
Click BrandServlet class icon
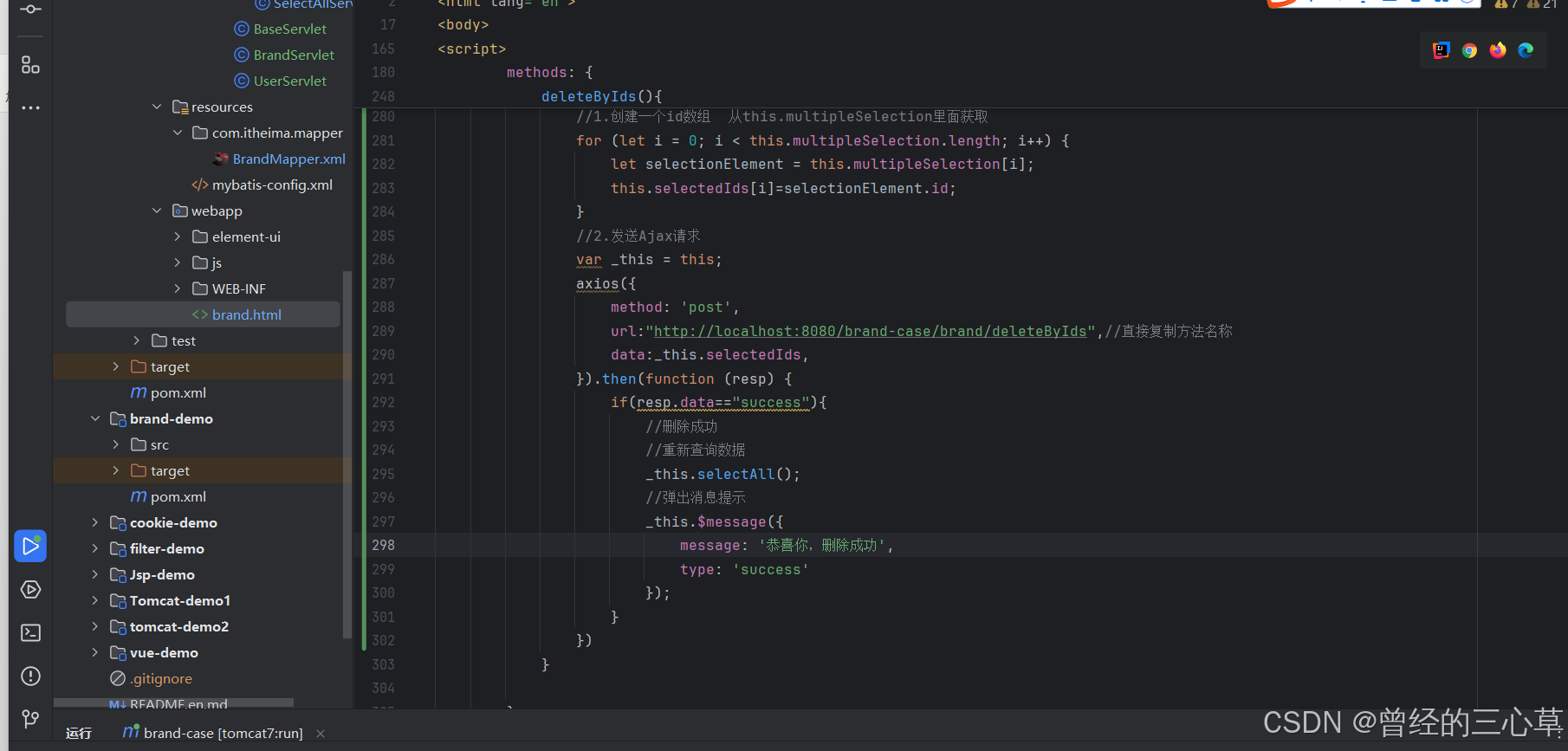tap(242, 55)
